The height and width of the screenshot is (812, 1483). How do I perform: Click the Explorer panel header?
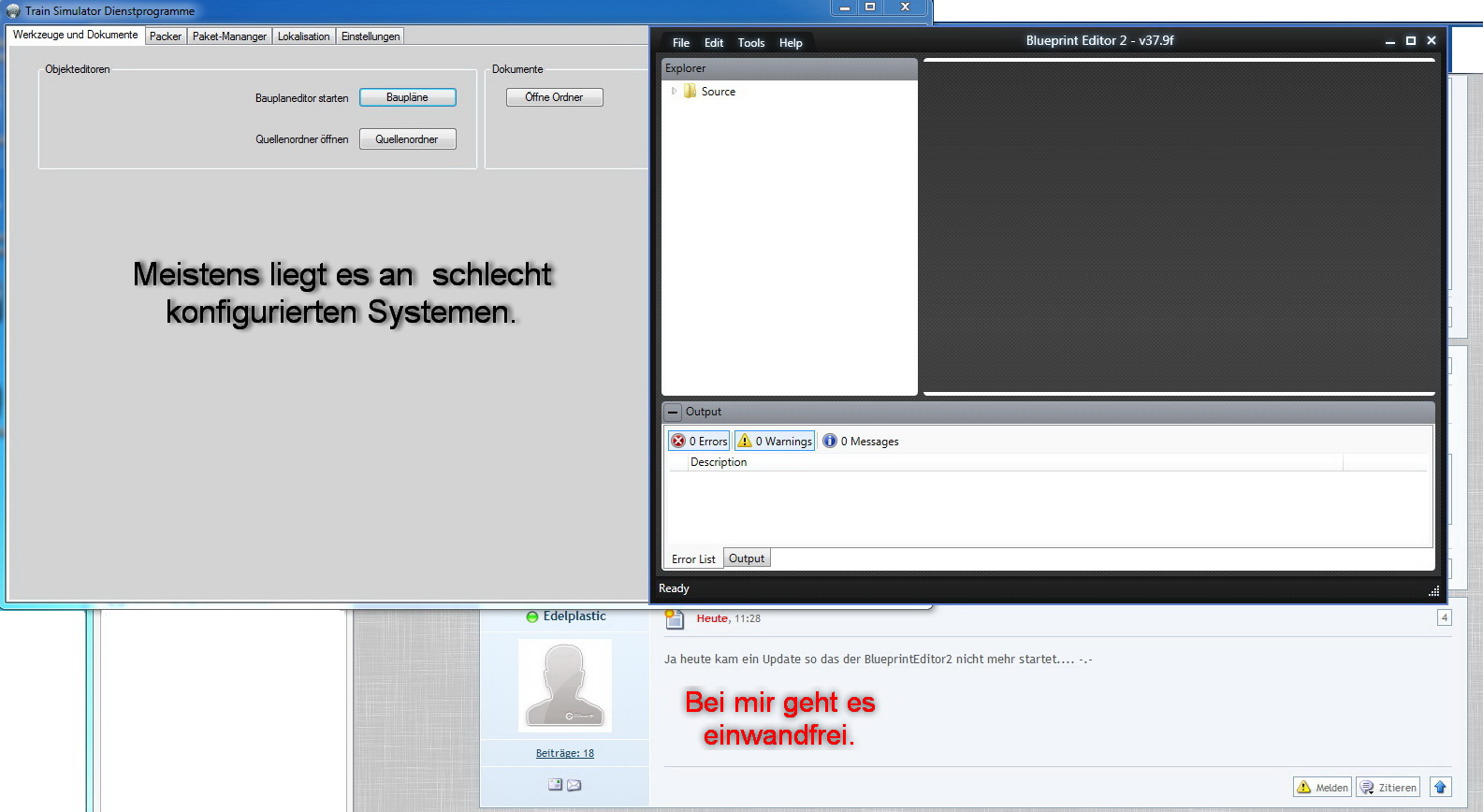790,68
